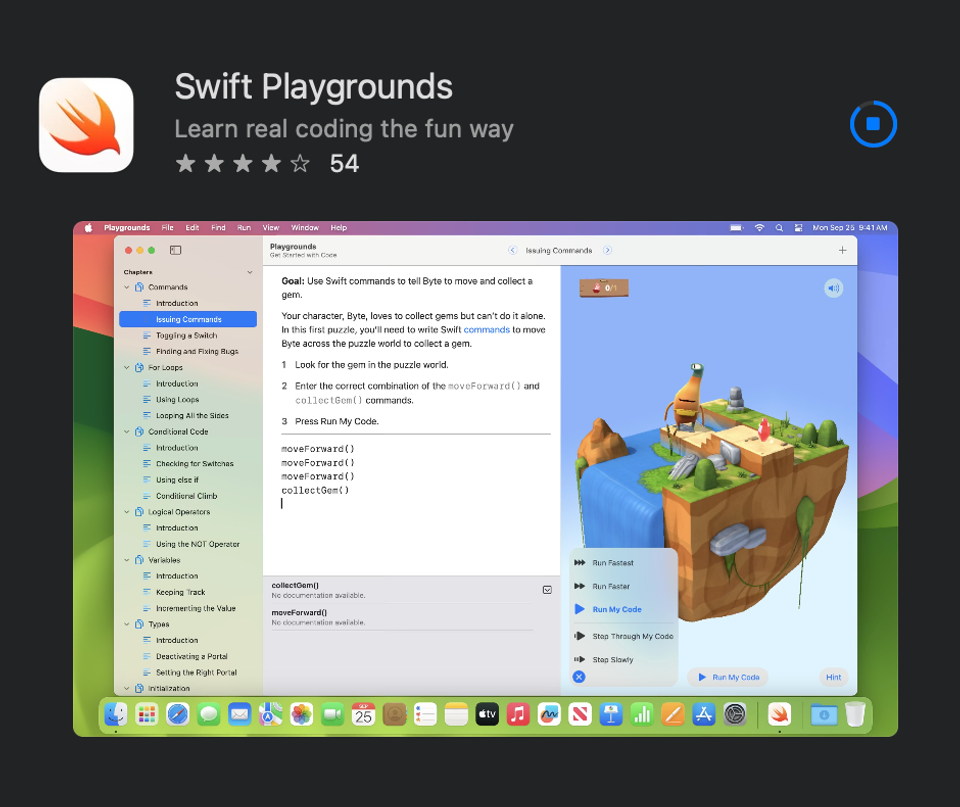The width and height of the screenshot is (960, 807).
Task: Collapse the Types chapter
Action: pyautogui.click(x=127, y=624)
